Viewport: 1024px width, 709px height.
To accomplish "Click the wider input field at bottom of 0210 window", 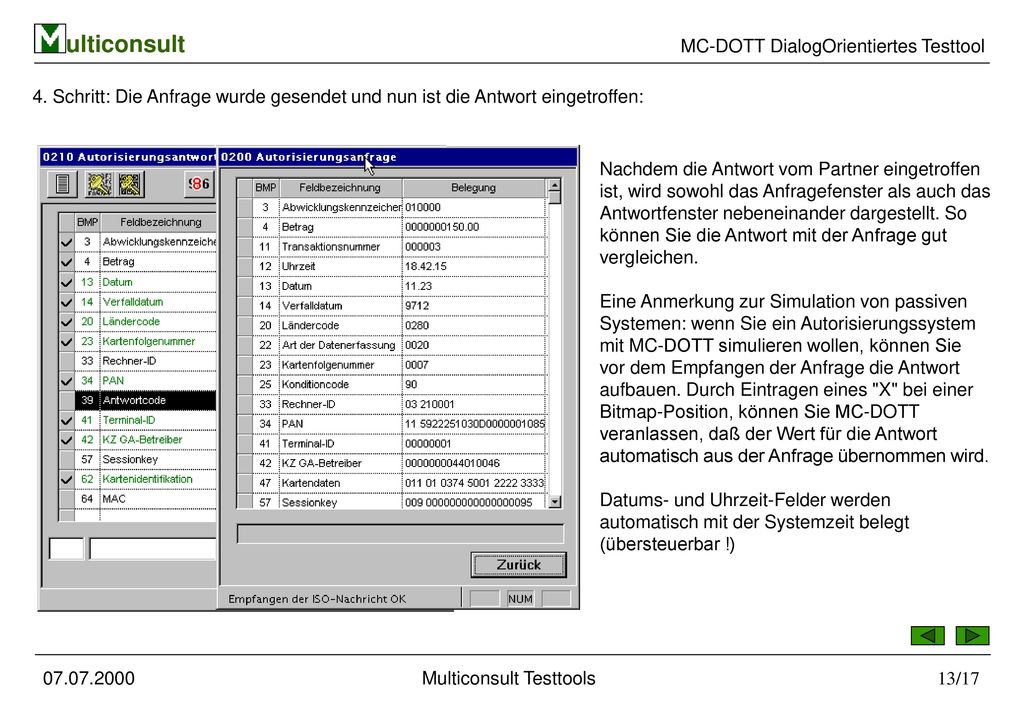I will 153,548.
